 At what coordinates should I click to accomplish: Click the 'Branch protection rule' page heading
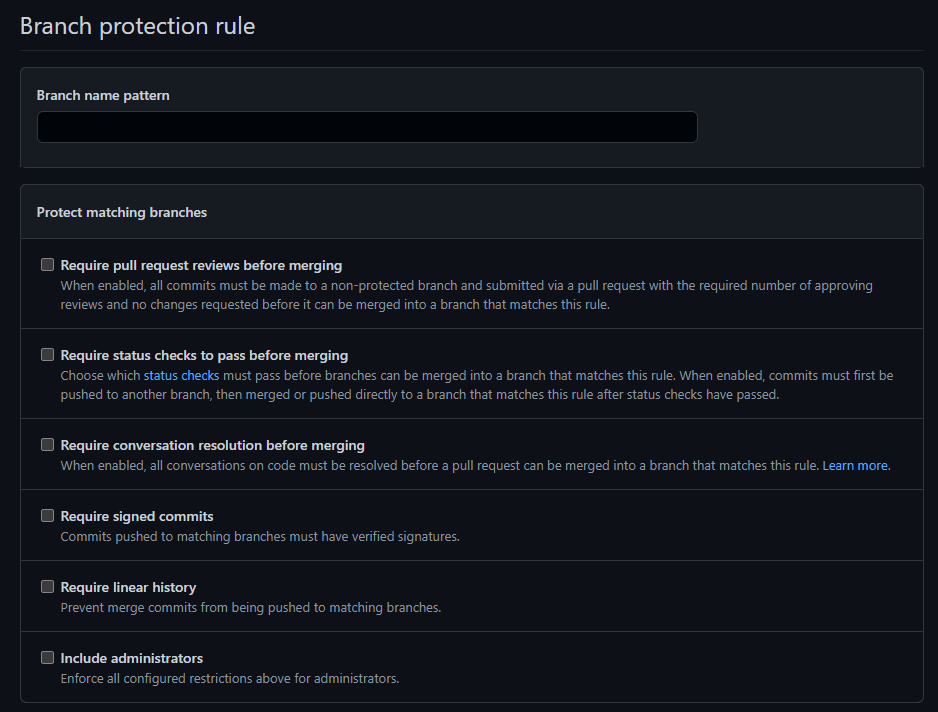tap(137, 26)
